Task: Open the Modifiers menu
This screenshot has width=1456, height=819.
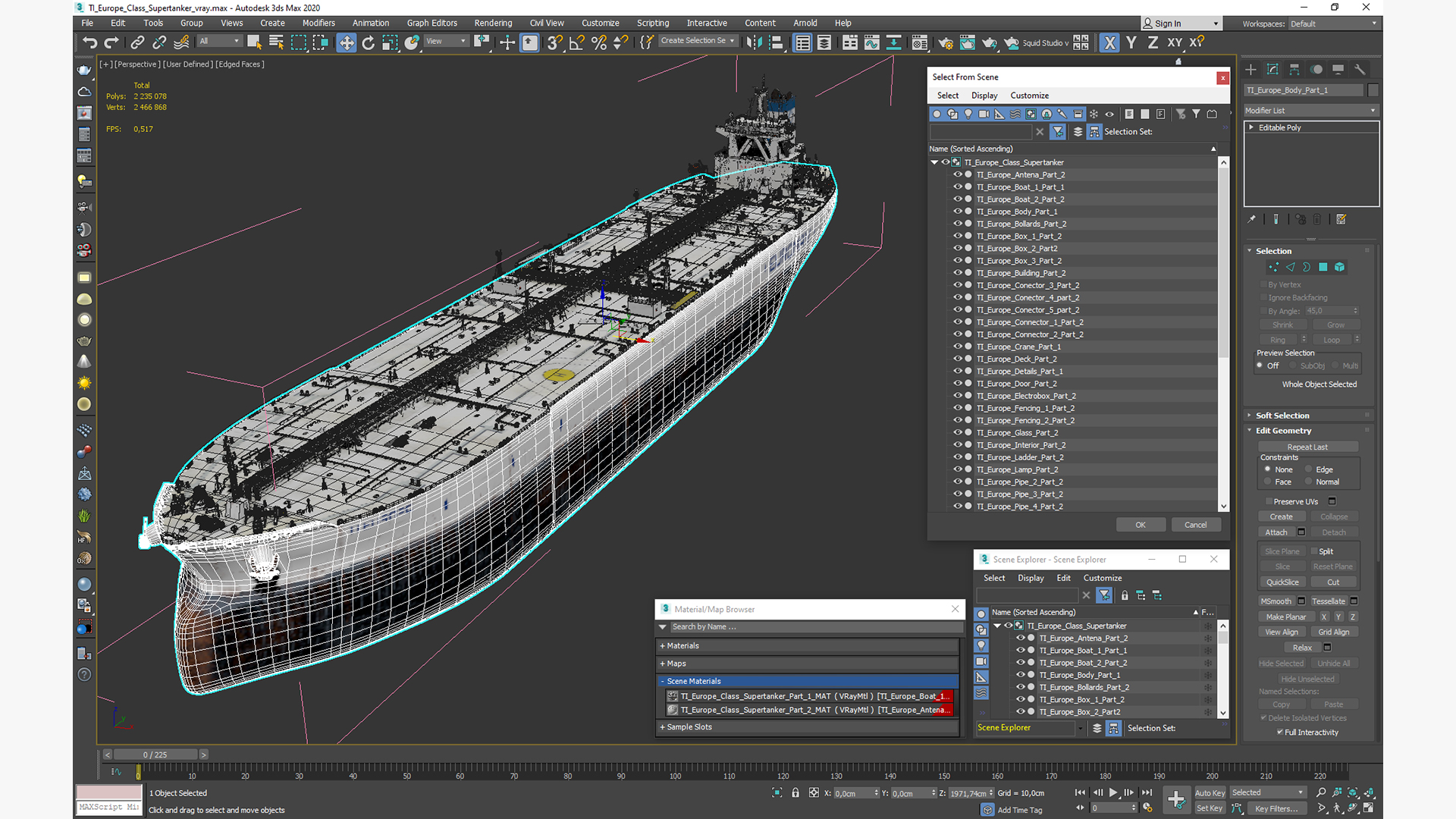Action: point(318,23)
